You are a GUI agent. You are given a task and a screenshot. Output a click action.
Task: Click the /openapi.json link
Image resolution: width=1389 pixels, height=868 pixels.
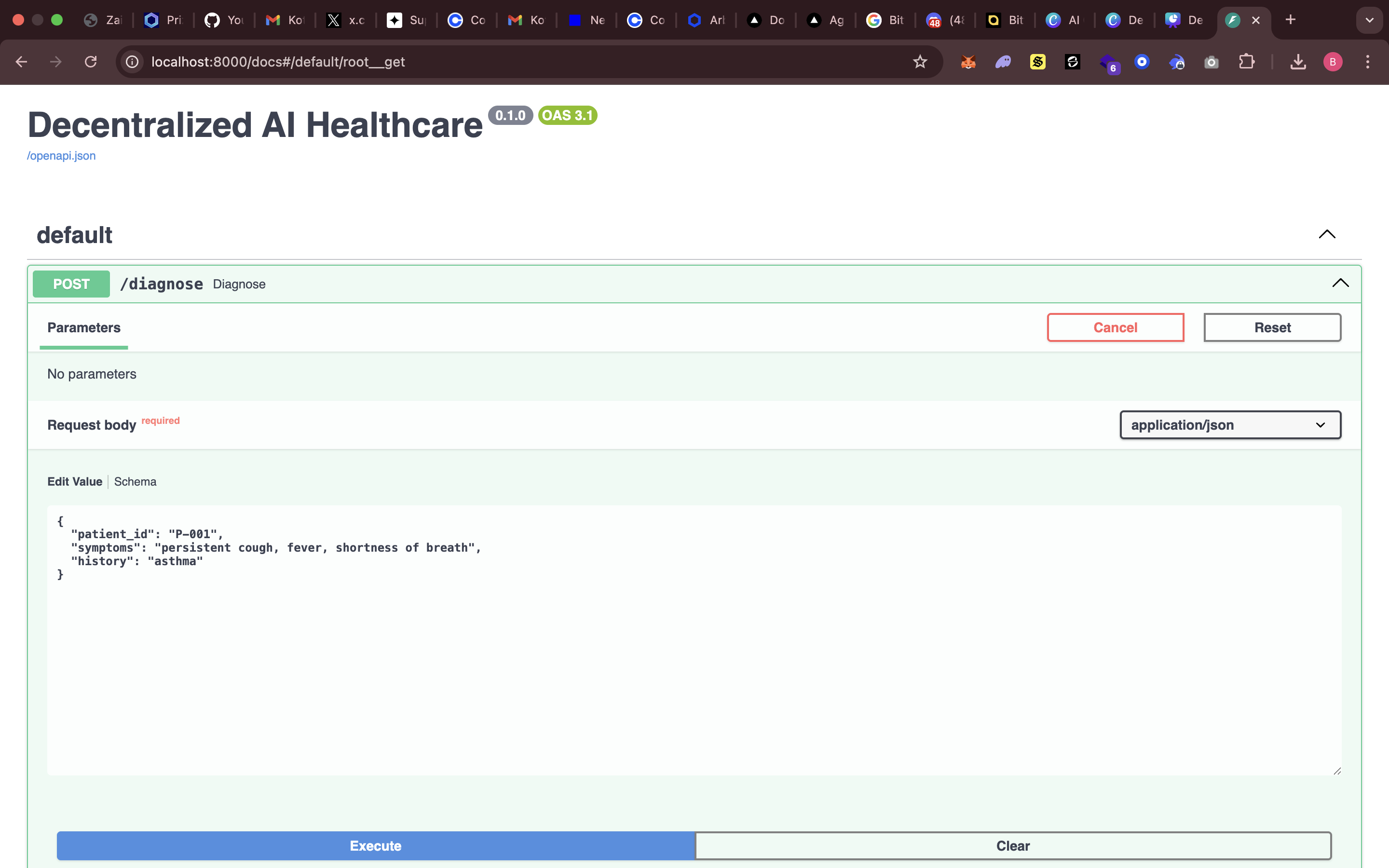click(61, 156)
